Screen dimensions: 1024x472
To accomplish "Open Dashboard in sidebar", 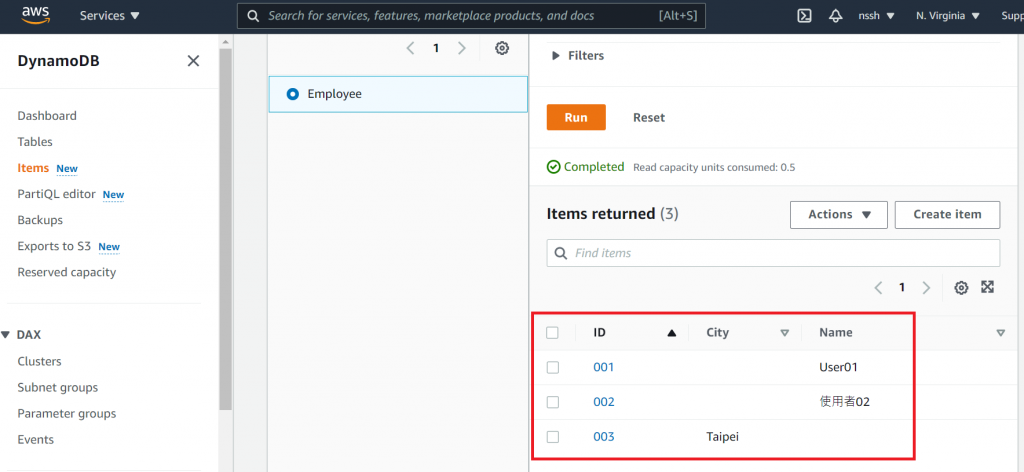I will point(47,116).
